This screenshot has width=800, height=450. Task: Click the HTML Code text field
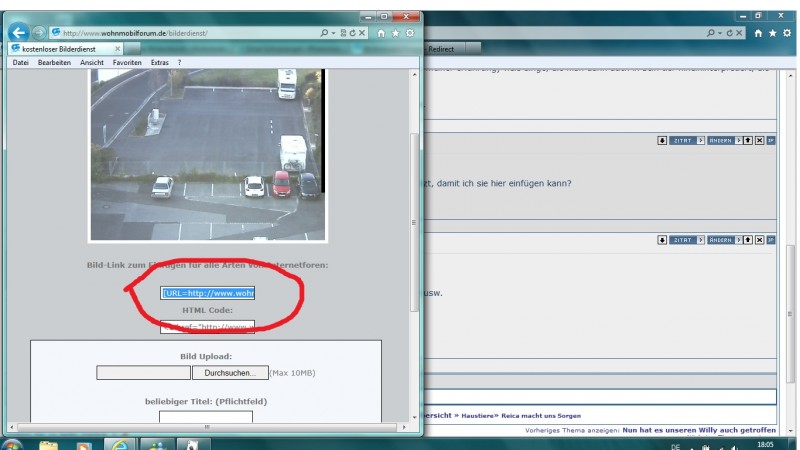click(208, 326)
